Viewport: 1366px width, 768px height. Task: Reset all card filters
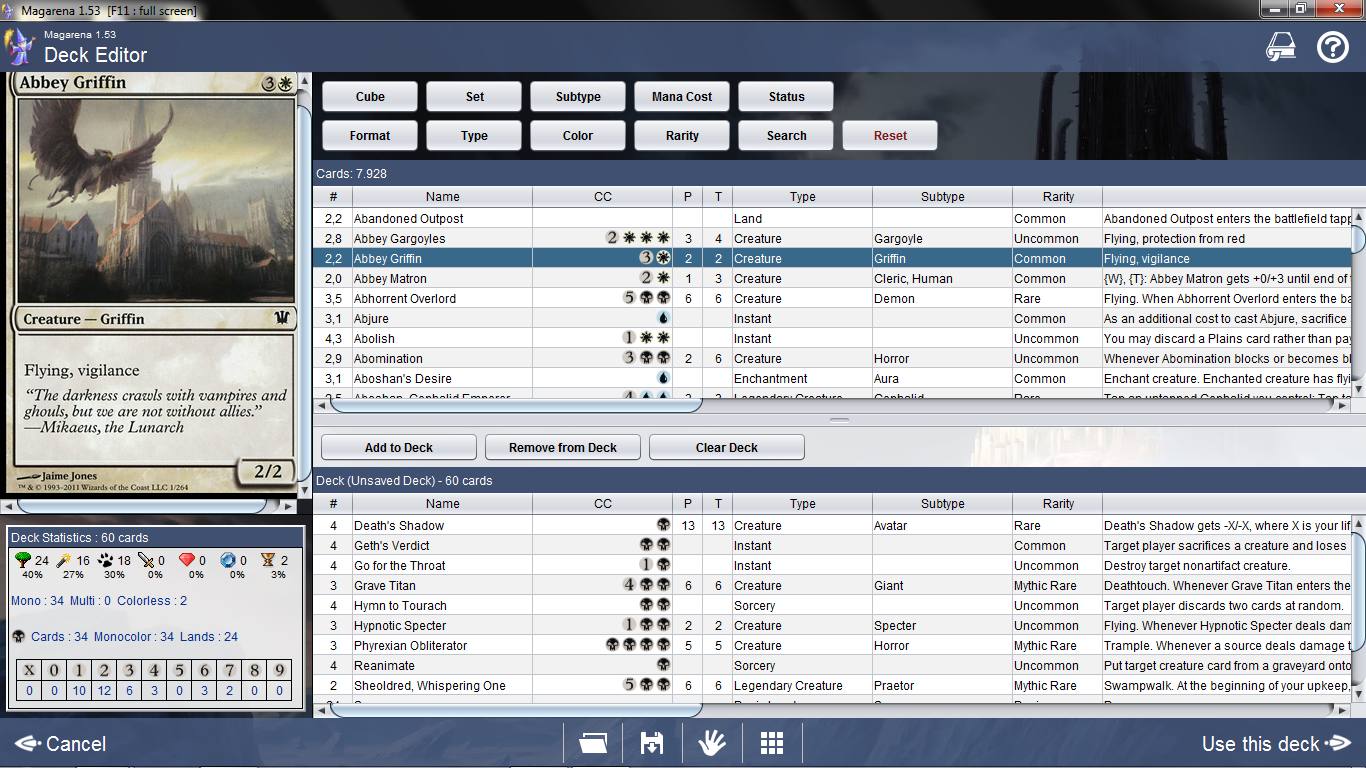pyautogui.click(x=890, y=136)
